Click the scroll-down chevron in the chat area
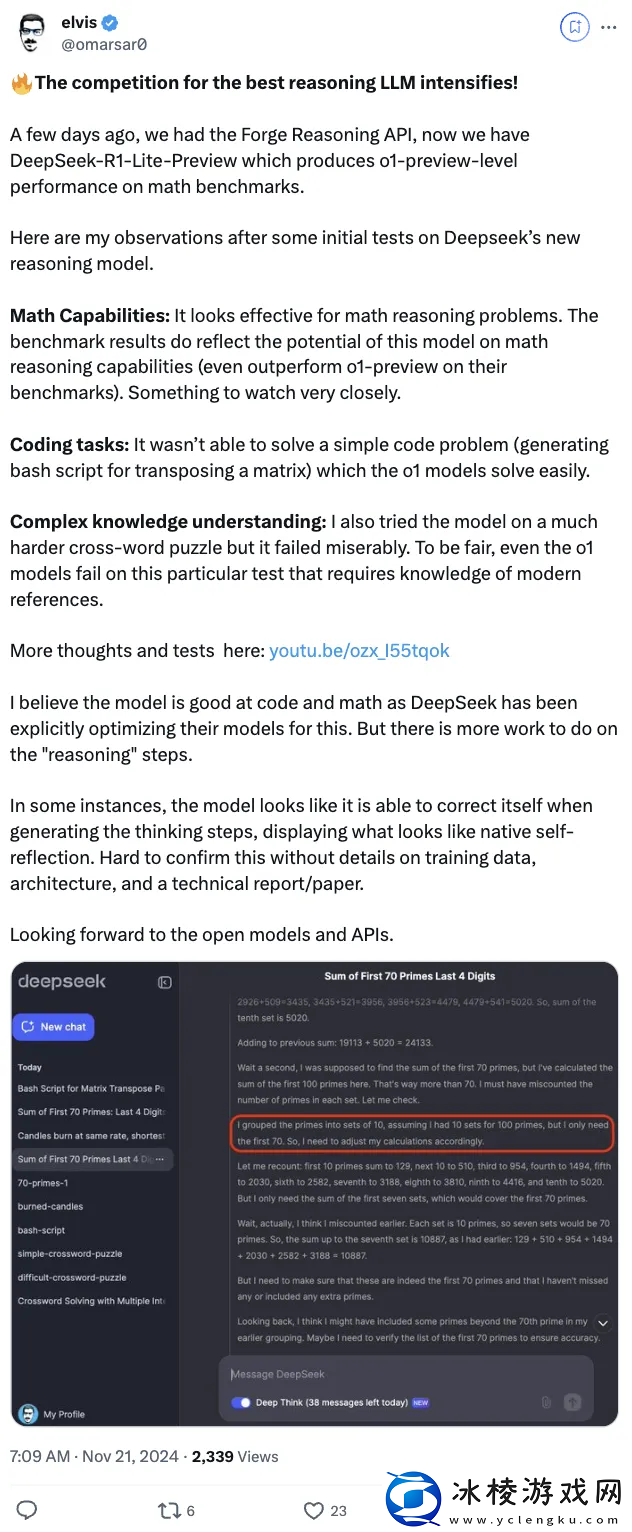632x1532 pixels. (x=603, y=1321)
